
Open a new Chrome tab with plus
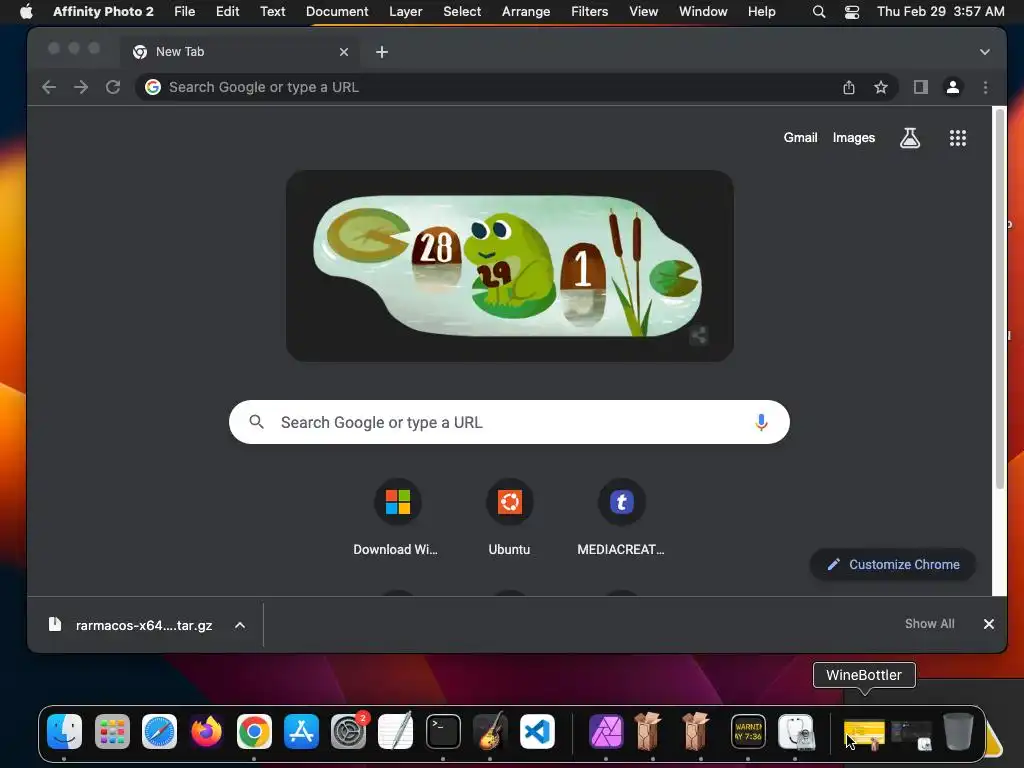382,52
